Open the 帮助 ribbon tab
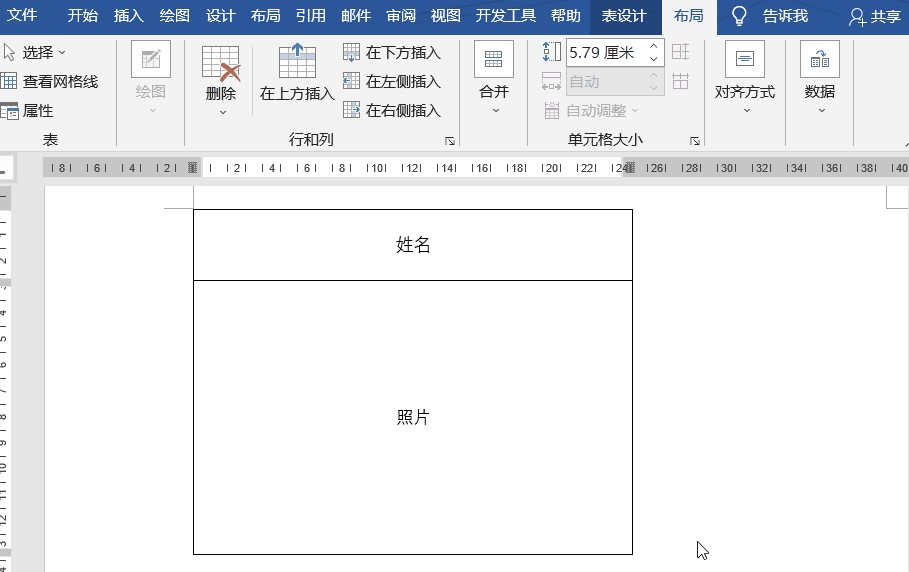Image resolution: width=909 pixels, height=572 pixels. (566, 16)
